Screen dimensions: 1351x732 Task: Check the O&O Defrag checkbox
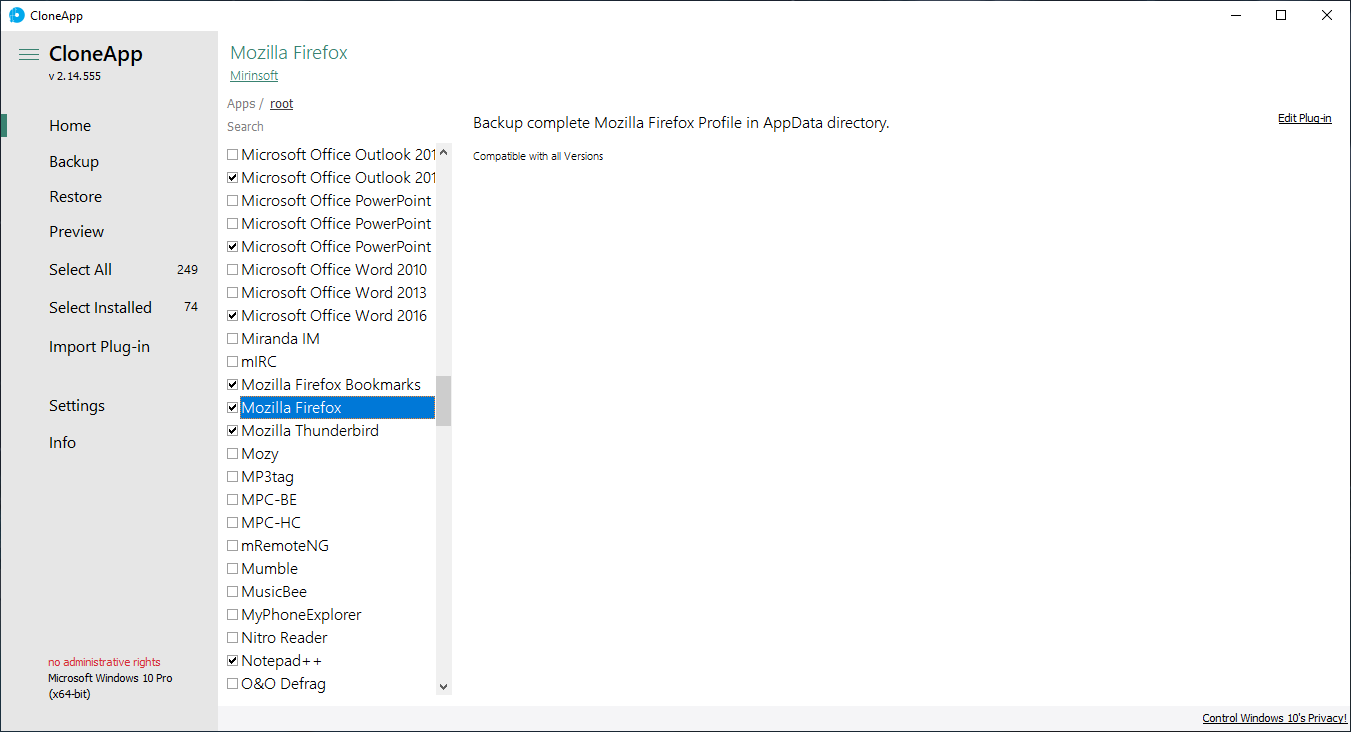click(233, 684)
